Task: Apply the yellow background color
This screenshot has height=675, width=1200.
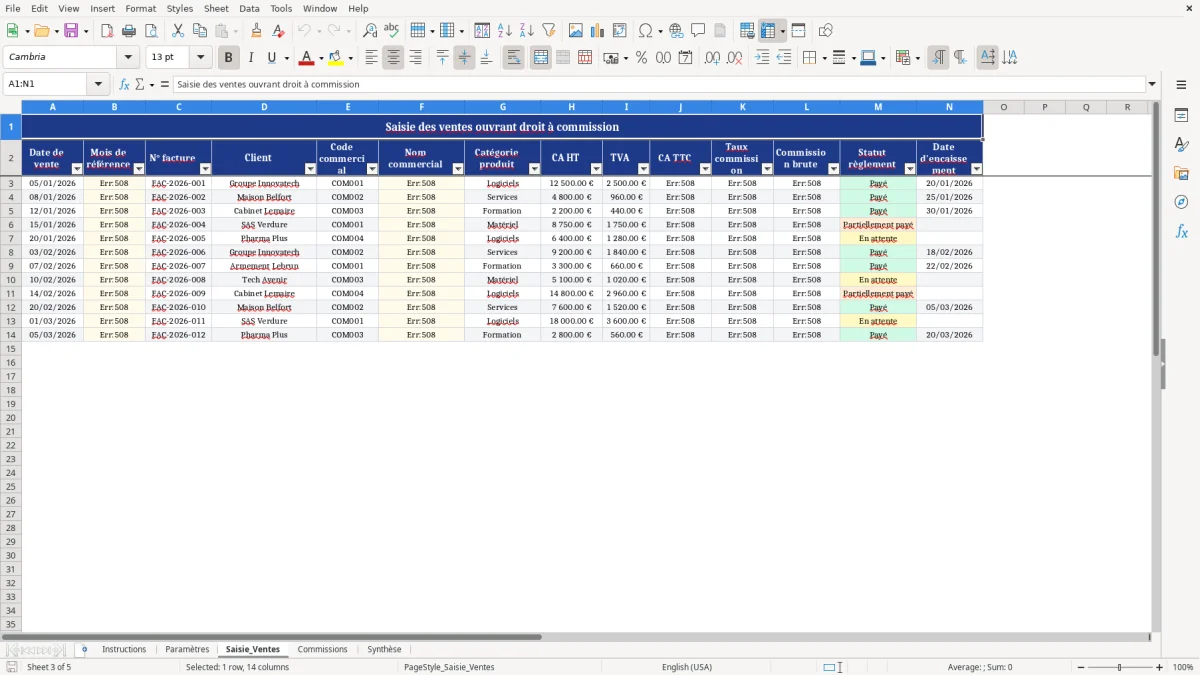Action: click(335, 58)
